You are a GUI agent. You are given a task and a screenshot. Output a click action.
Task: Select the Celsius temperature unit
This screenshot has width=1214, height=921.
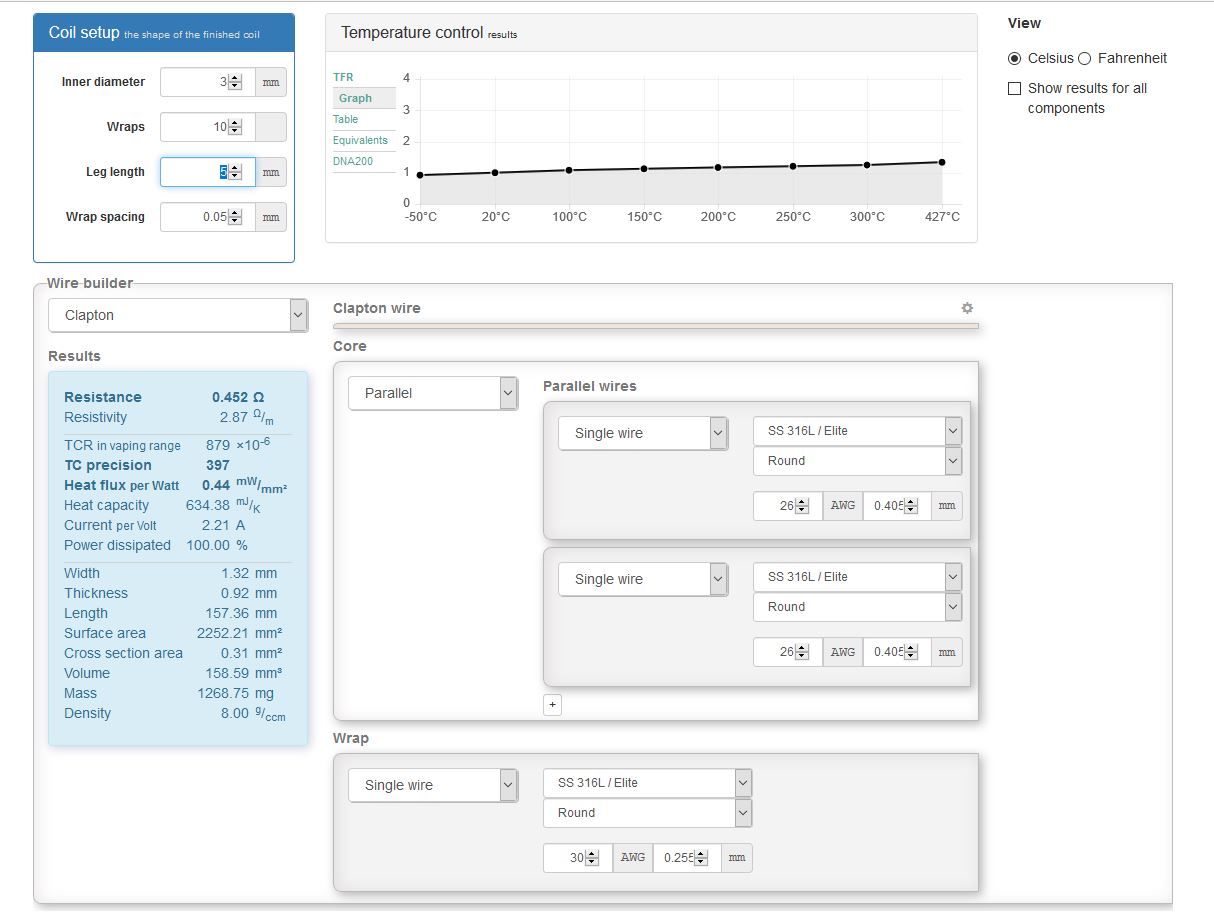click(1015, 58)
